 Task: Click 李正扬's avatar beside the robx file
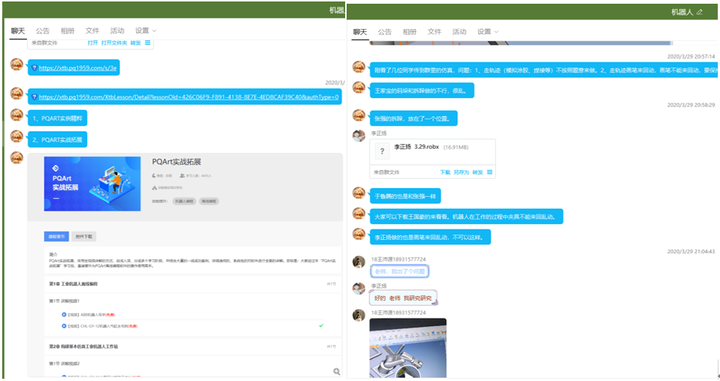pos(359,136)
